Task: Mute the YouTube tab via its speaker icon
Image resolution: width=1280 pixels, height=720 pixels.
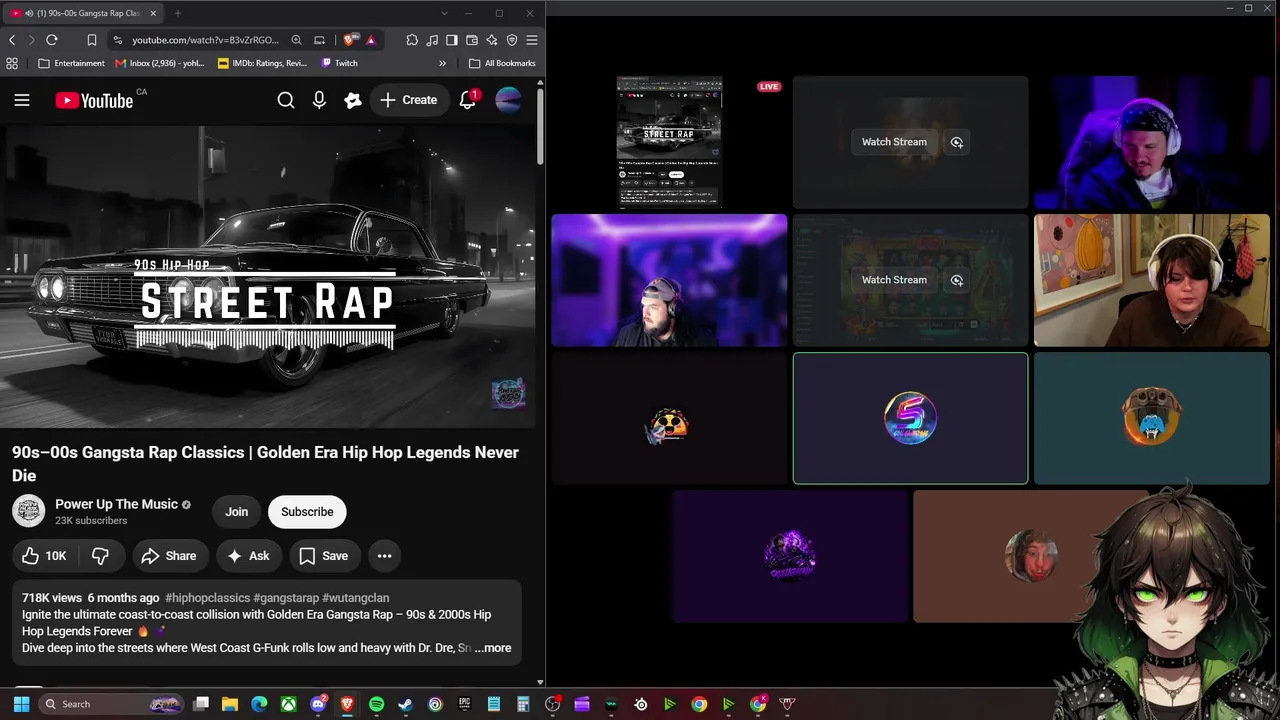Action: [27, 13]
